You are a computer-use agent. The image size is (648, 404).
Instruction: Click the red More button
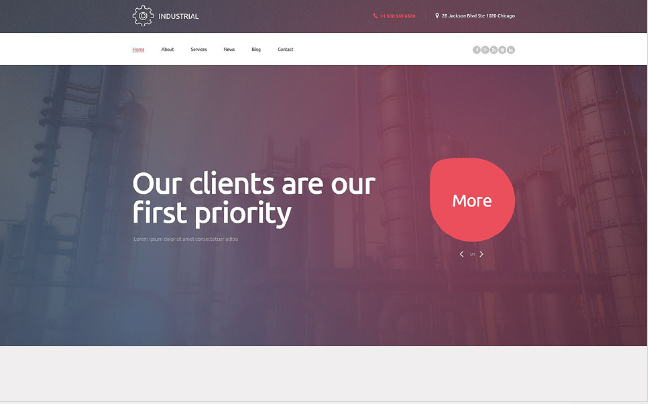tap(472, 200)
